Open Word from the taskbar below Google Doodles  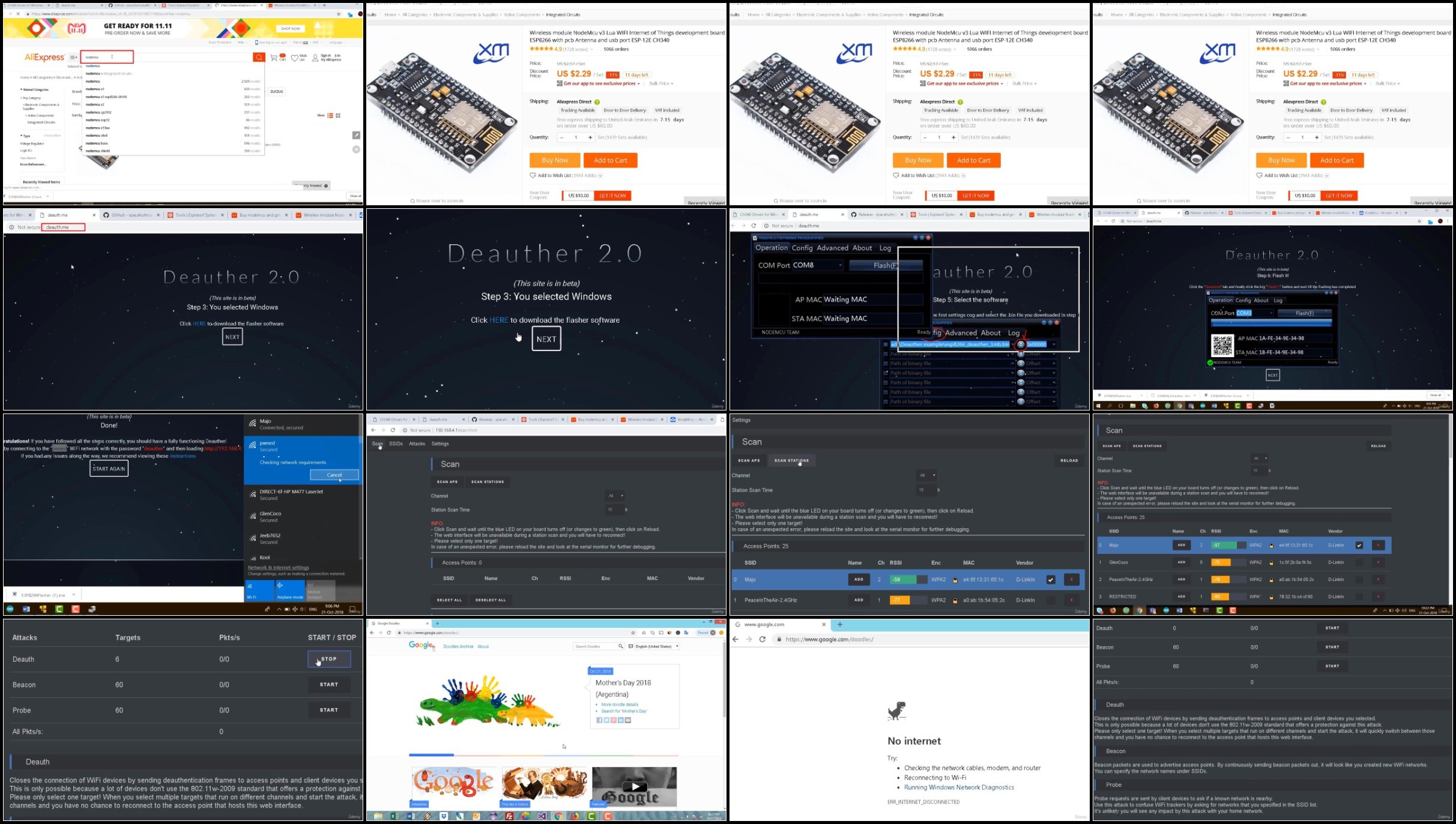[x=411, y=816]
